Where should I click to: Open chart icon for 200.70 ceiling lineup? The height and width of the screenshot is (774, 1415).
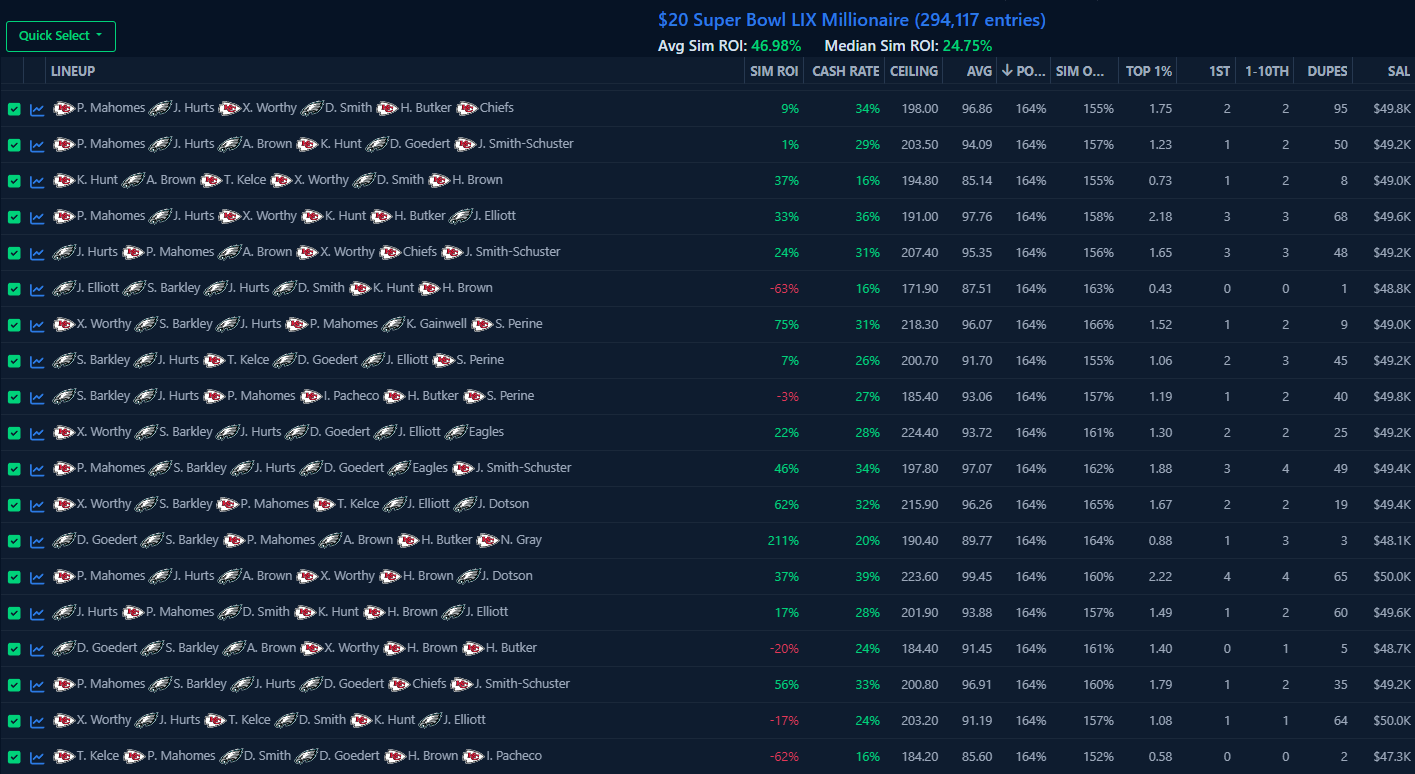point(37,361)
